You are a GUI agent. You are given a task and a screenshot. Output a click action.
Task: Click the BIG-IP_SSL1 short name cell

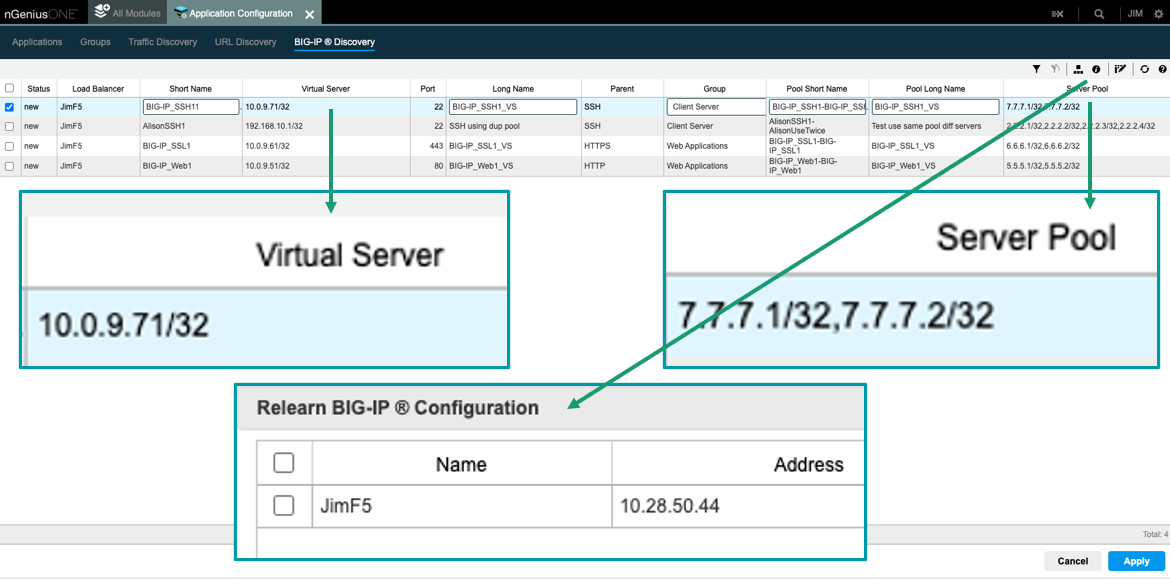[191, 145]
